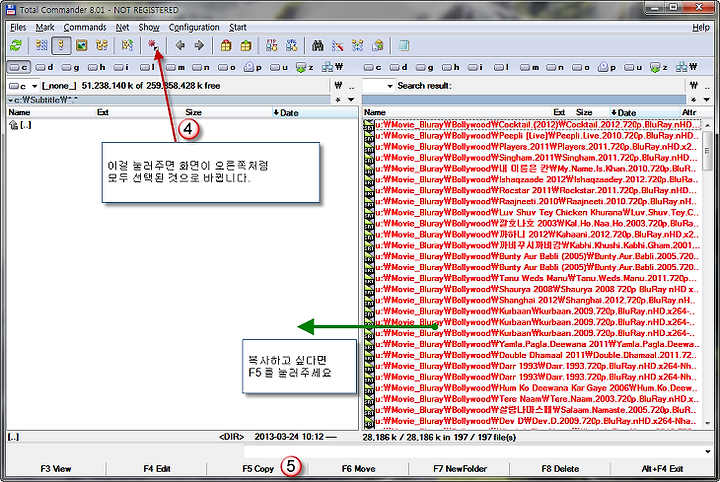Image resolution: width=720 pixels, height=482 pixels.
Task: Open left panel favorites asterisk button
Action: [x=338, y=100]
